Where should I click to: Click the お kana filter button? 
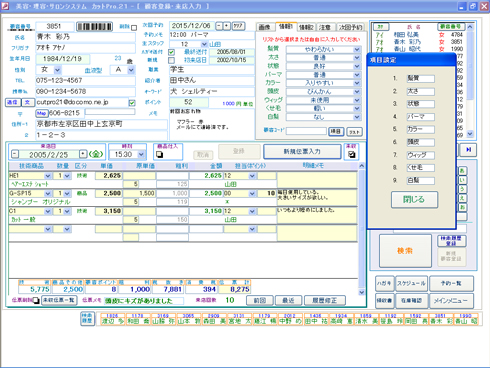click(x=462, y=207)
